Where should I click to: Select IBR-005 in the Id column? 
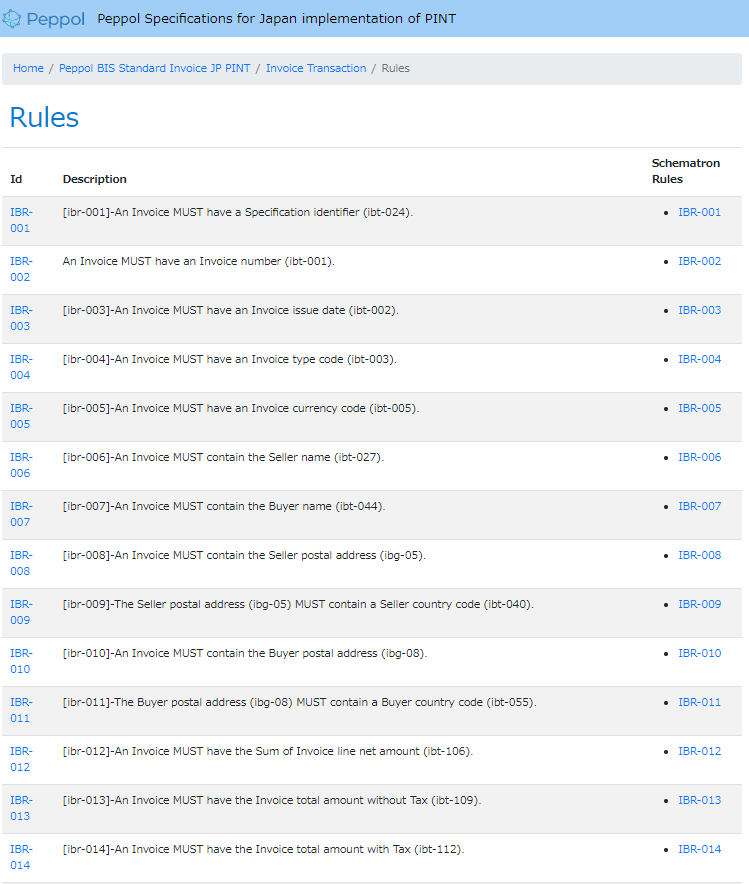click(x=21, y=416)
